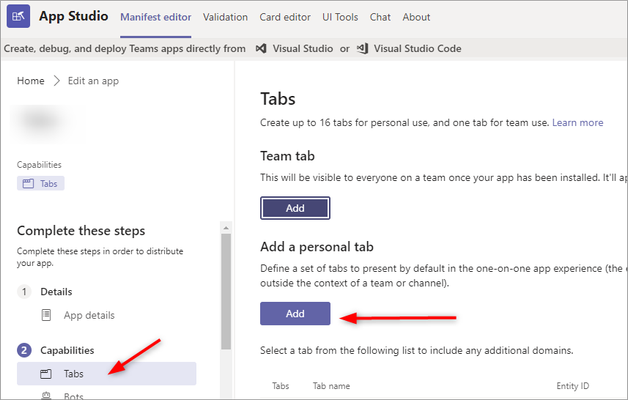Select Bots under Capabilities step
The height and width of the screenshot is (400, 628).
(x=74, y=396)
